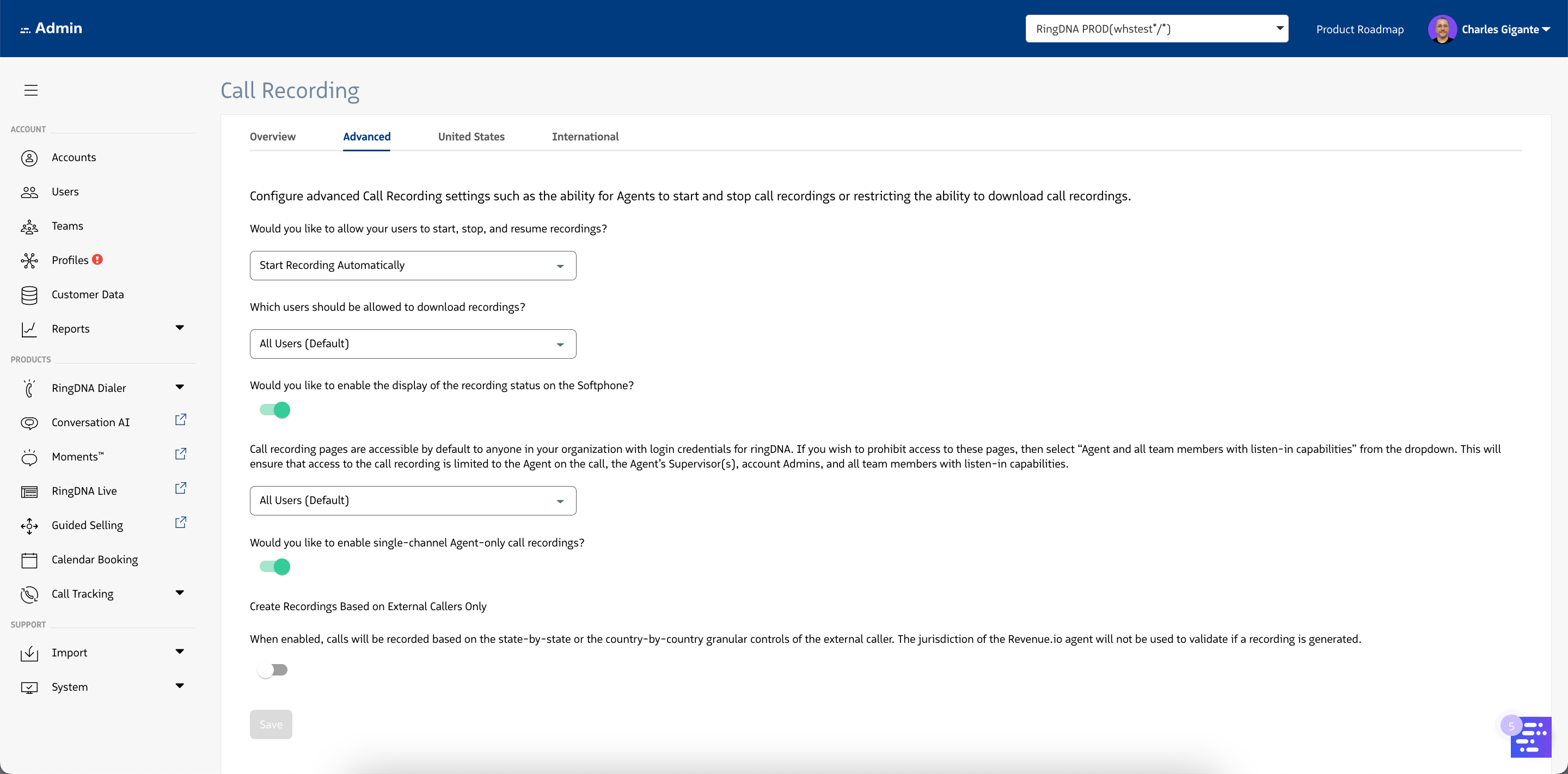Open Start Recording Automatically dropdown
This screenshot has width=1568, height=774.
tap(413, 265)
